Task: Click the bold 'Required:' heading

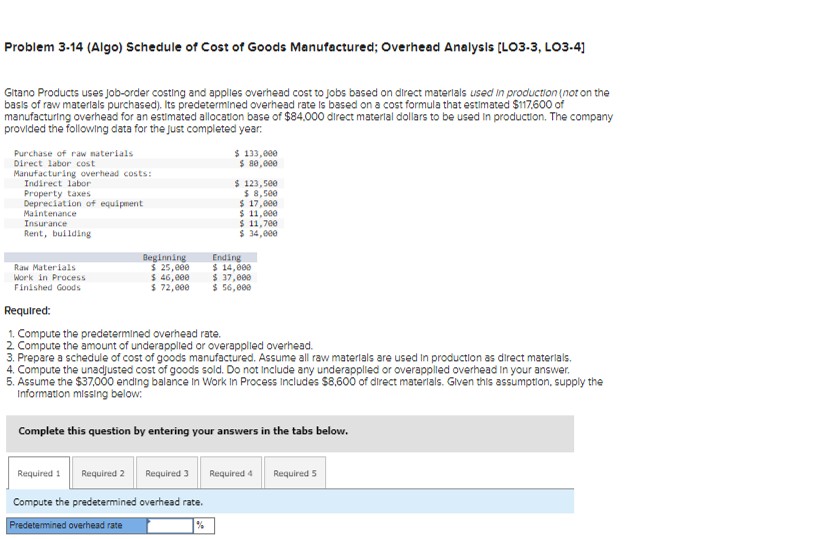Action: [x=27, y=311]
